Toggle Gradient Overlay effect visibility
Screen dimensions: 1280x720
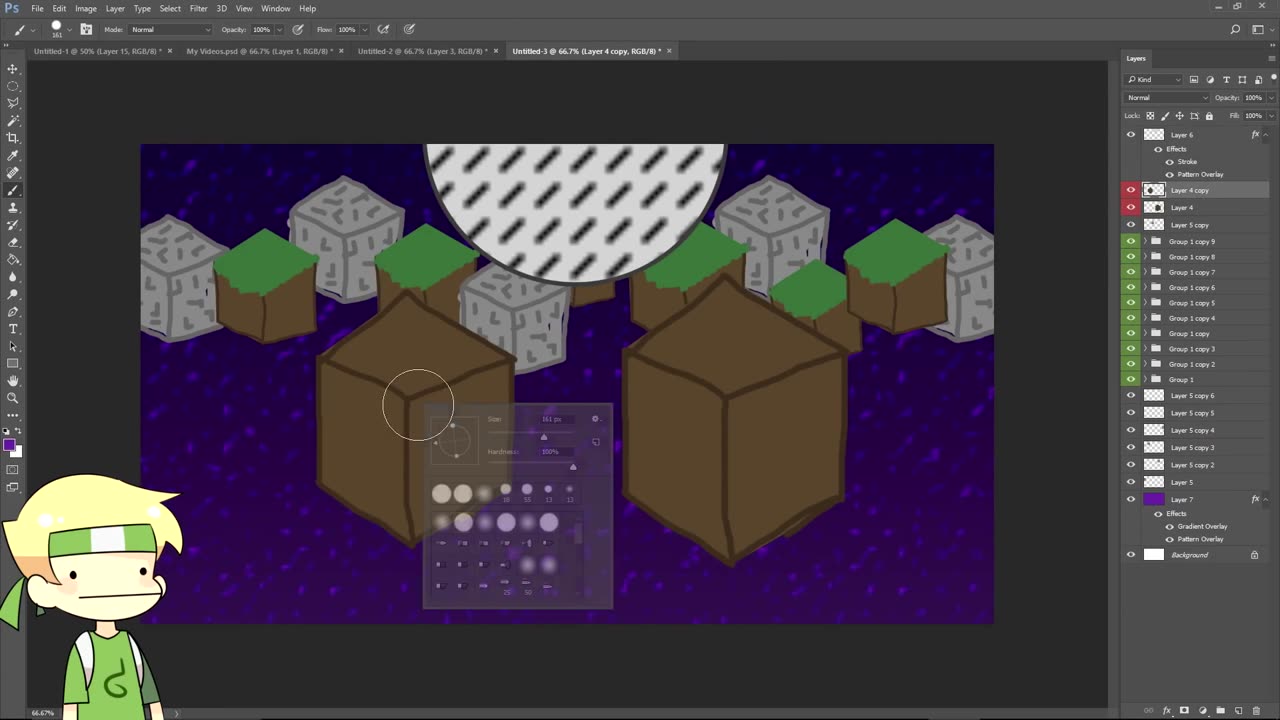[1170, 526]
